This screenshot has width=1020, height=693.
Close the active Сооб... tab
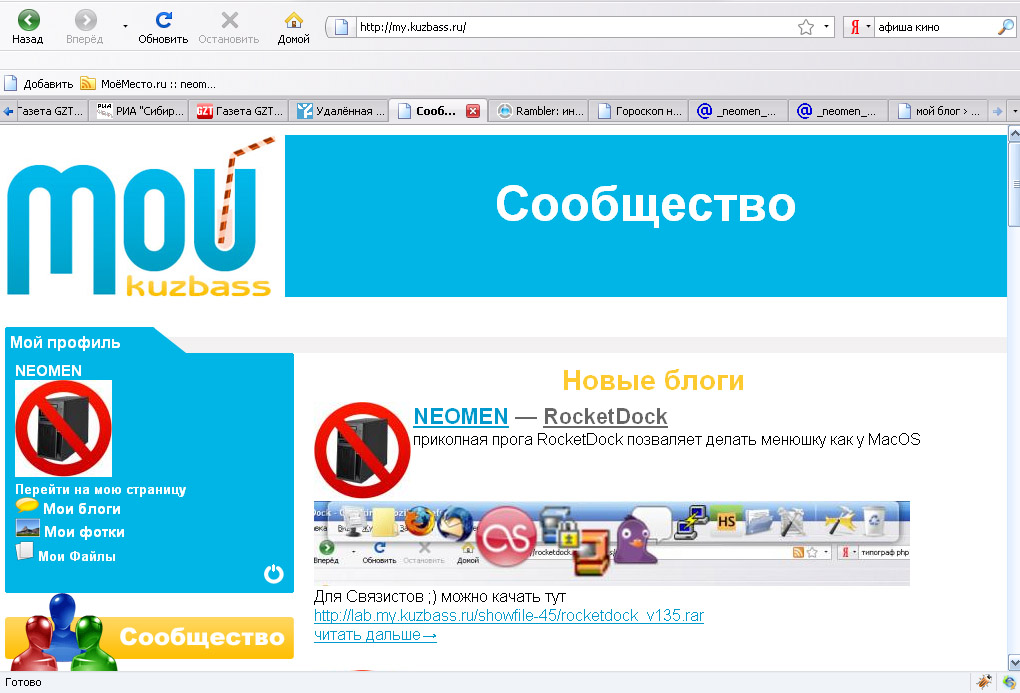(x=473, y=111)
